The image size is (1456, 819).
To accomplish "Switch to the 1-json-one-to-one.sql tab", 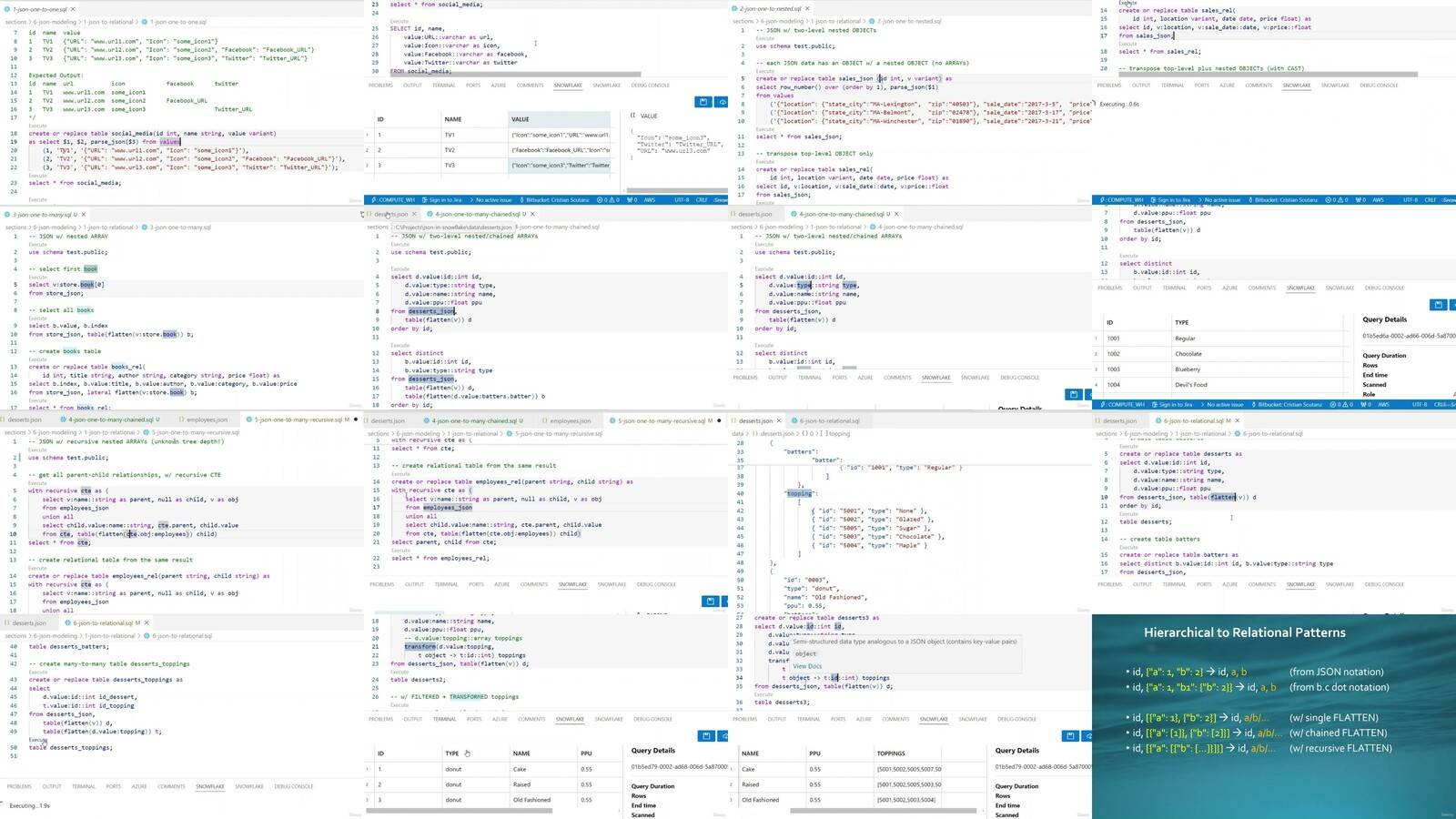I will coord(40,9).
